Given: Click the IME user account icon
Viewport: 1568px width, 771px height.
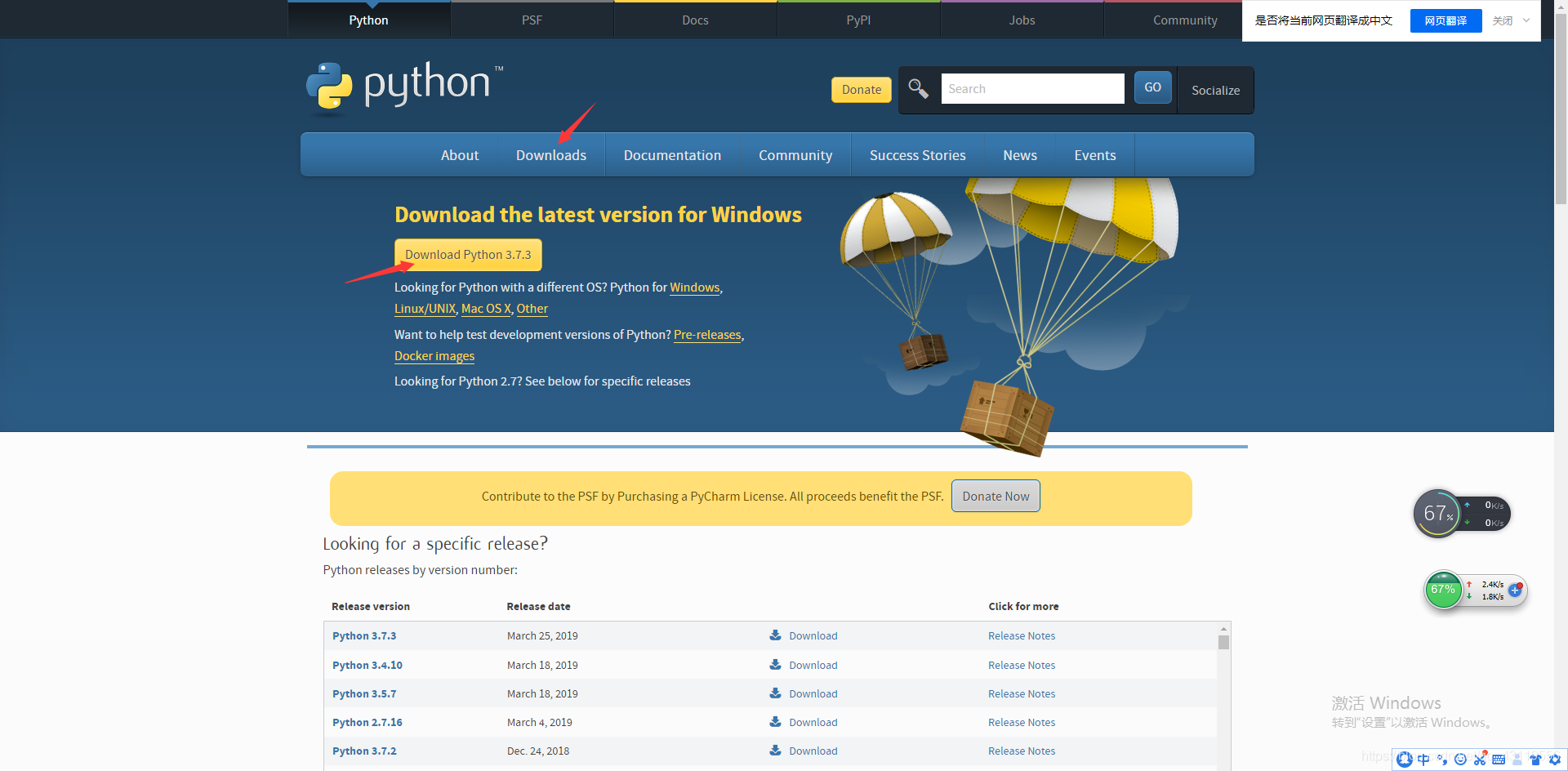Looking at the screenshot, I should point(1517,760).
